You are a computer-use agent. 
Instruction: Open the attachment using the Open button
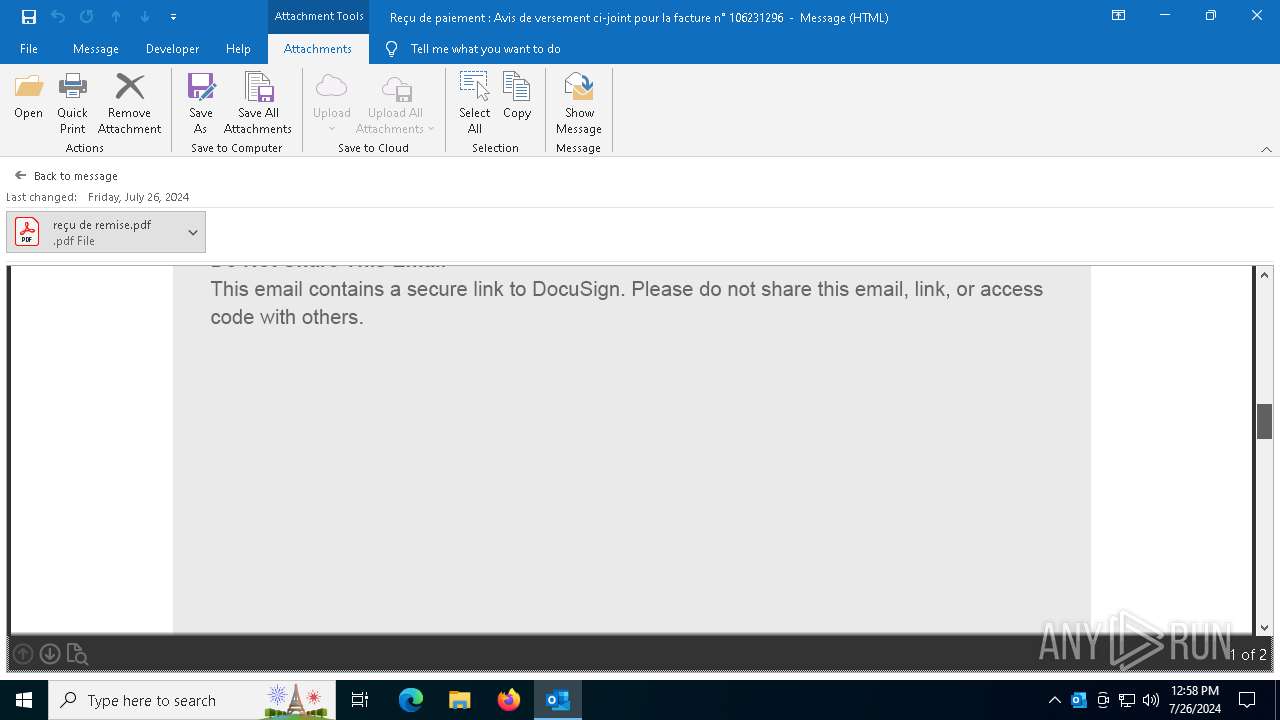pos(29,98)
